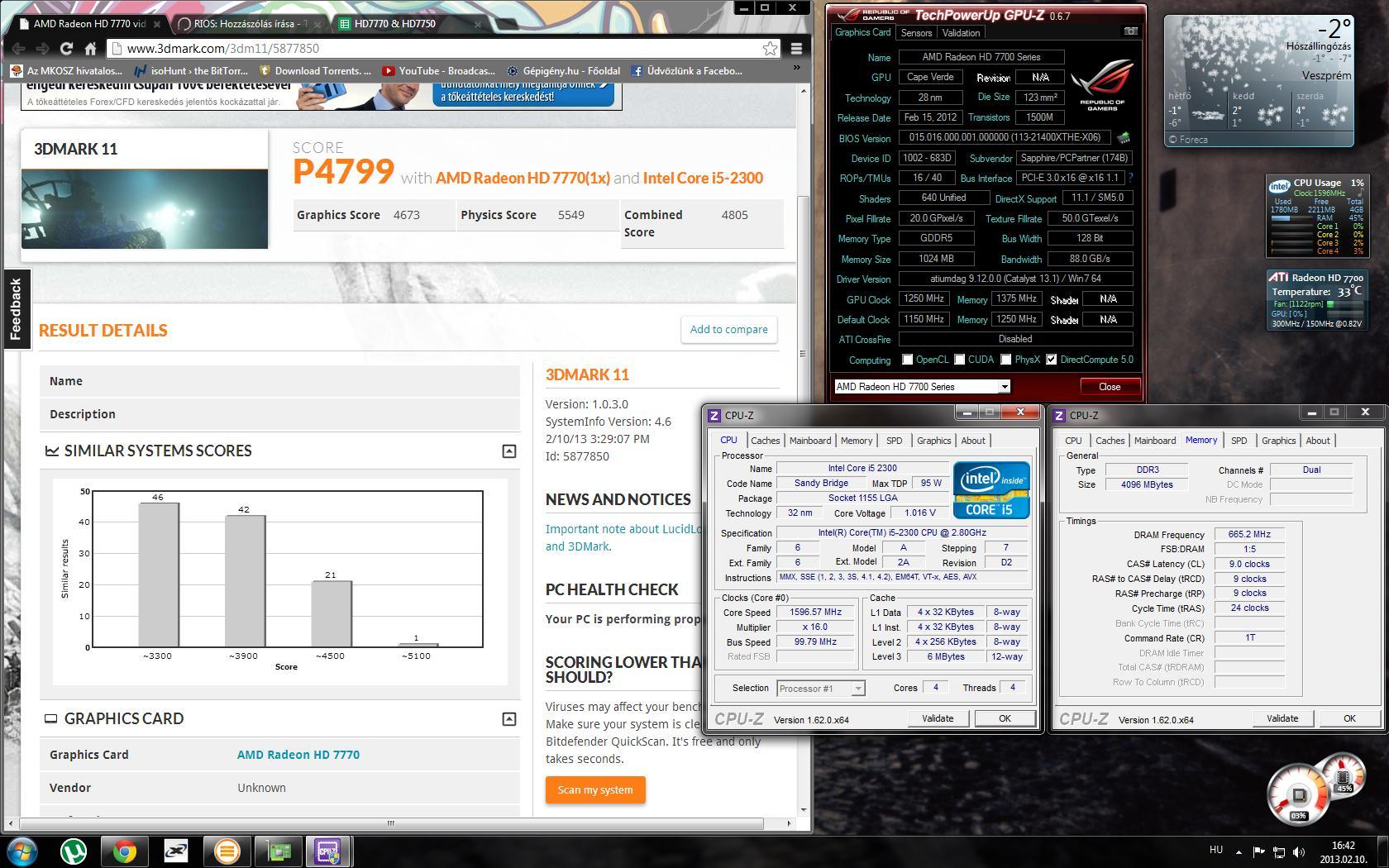
Task: Click OK in the left CPU-Z window
Action: 1005,718
